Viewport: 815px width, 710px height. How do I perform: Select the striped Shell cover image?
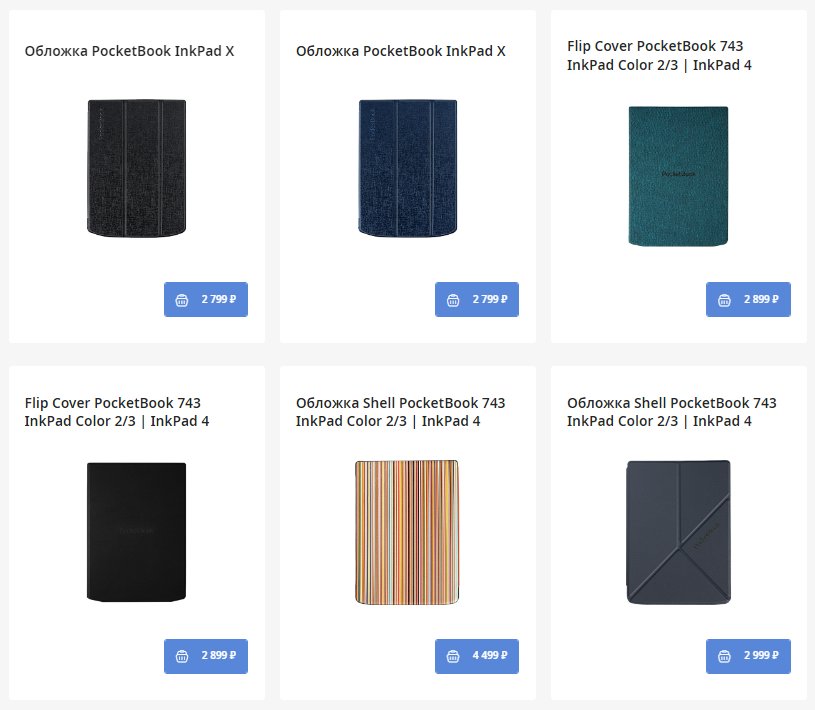[x=408, y=531]
